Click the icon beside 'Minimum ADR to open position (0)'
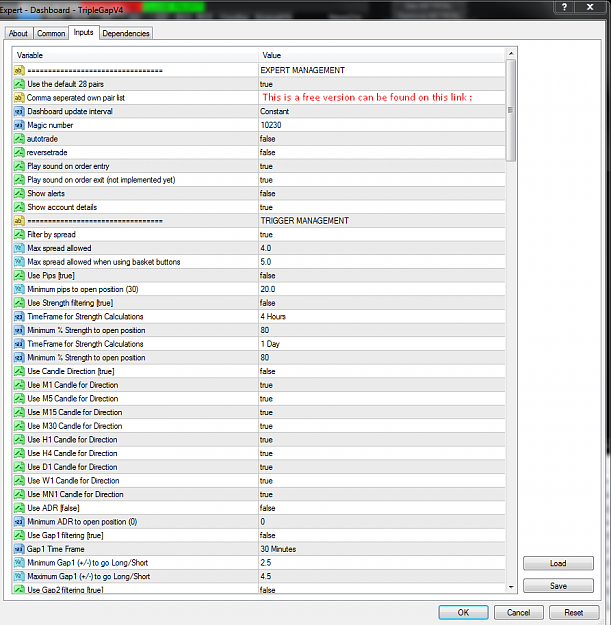This screenshot has height=625, width=611. pos(19,521)
